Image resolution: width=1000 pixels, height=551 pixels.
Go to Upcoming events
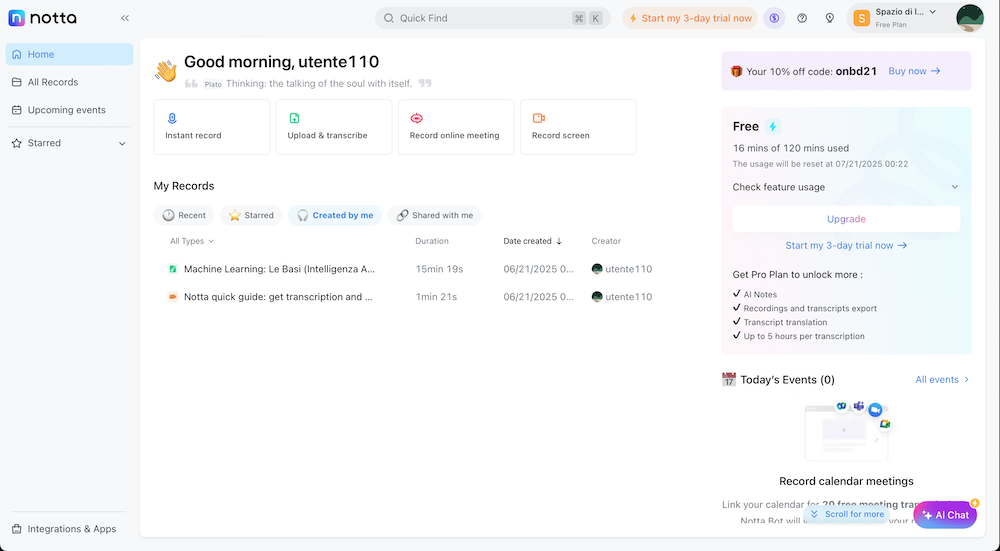70,110
